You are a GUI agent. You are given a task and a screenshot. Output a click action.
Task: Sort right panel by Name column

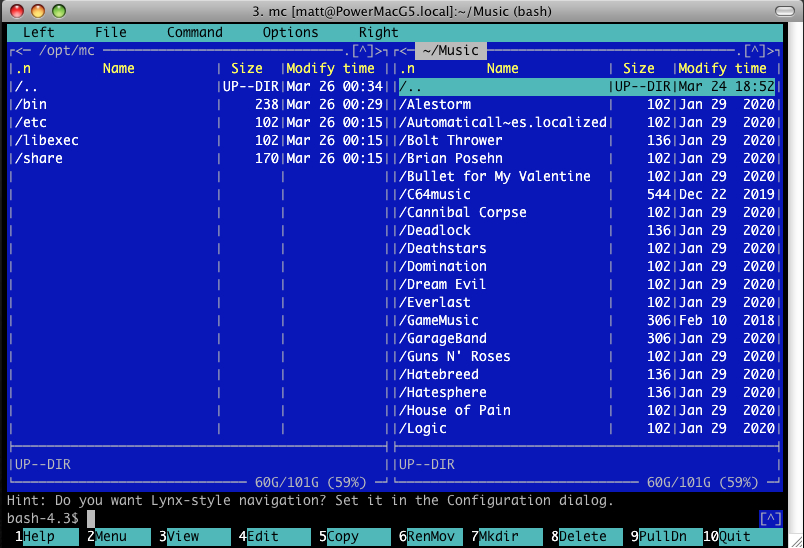click(502, 69)
